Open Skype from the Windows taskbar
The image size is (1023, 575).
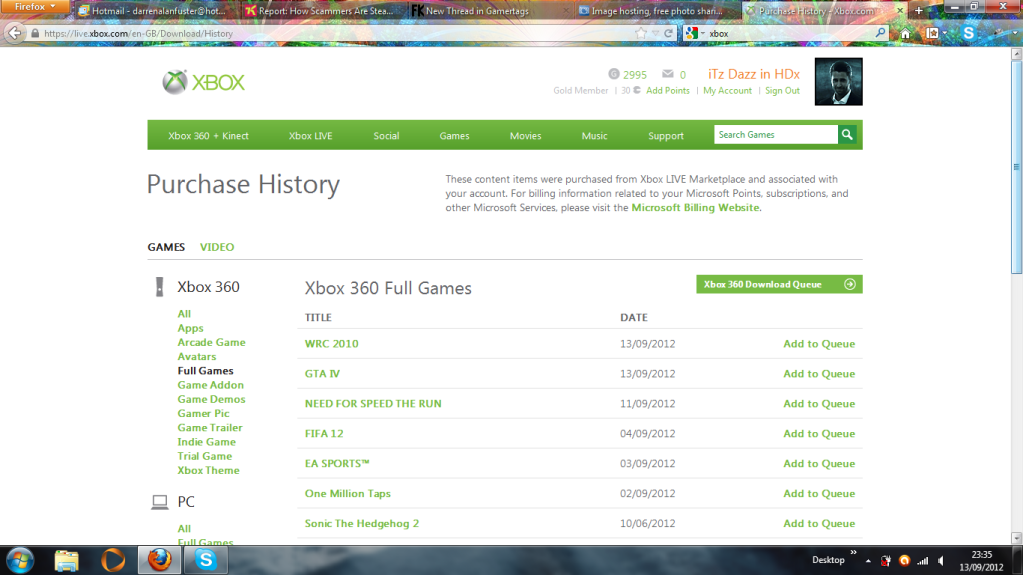(205, 560)
